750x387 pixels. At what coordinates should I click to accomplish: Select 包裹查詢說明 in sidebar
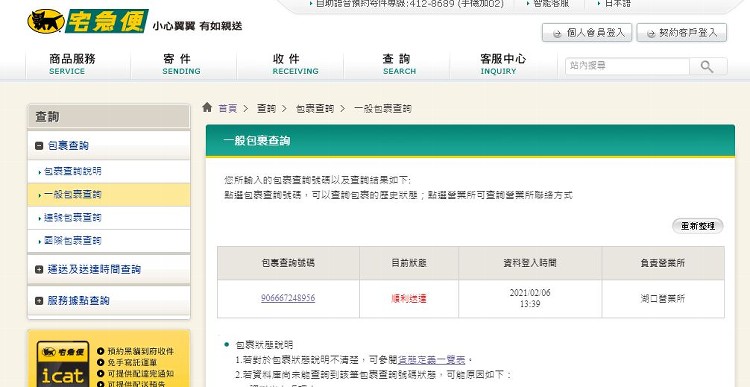tap(73, 171)
